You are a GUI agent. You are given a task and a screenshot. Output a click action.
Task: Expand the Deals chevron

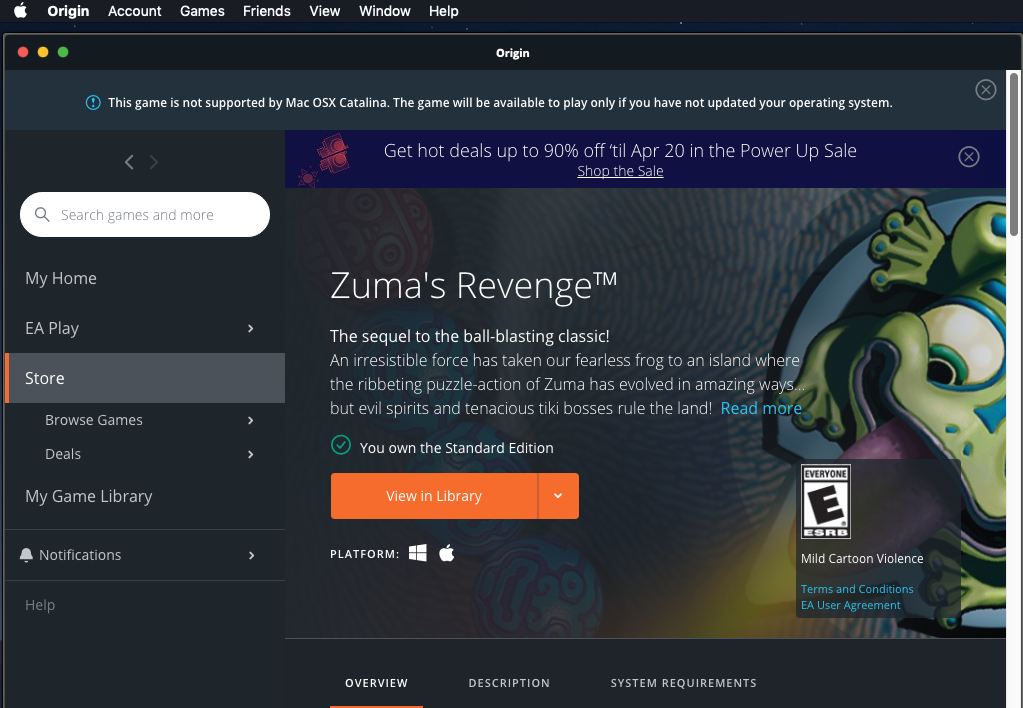[x=251, y=454]
